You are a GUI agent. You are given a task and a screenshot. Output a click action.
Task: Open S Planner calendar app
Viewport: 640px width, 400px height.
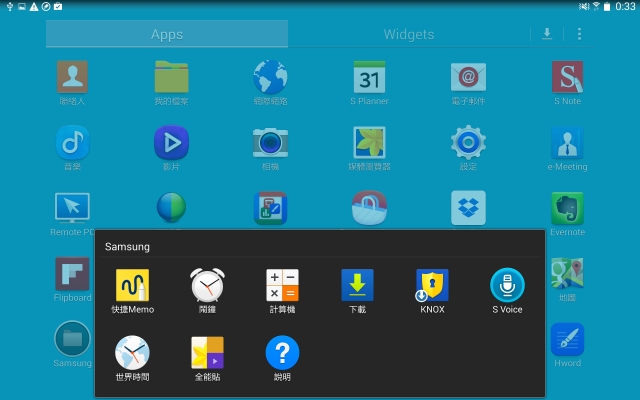pos(369,77)
